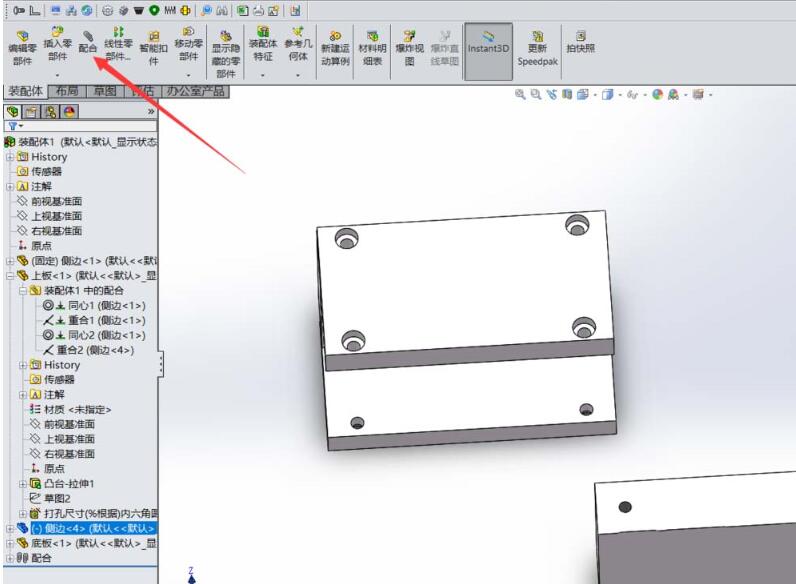Expand the 底板<1> component node
The height and width of the screenshot is (584, 796).
pos(10,543)
